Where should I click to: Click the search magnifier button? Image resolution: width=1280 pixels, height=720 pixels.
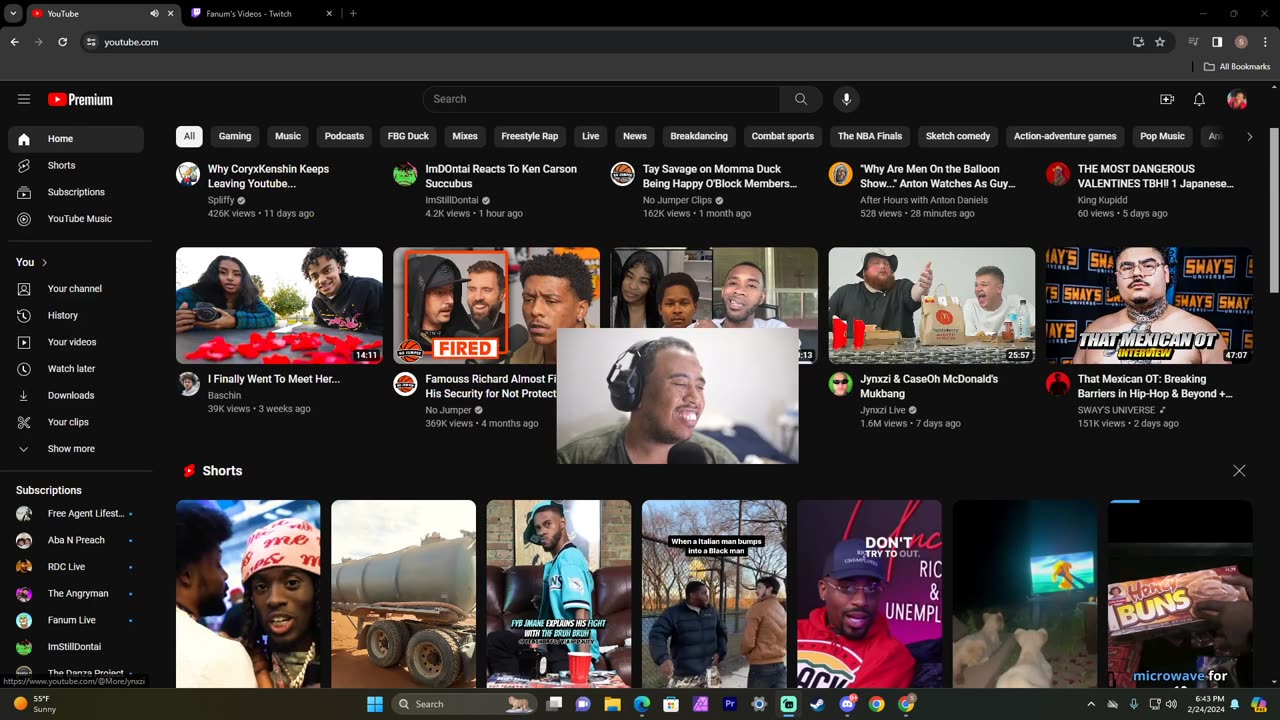point(801,99)
